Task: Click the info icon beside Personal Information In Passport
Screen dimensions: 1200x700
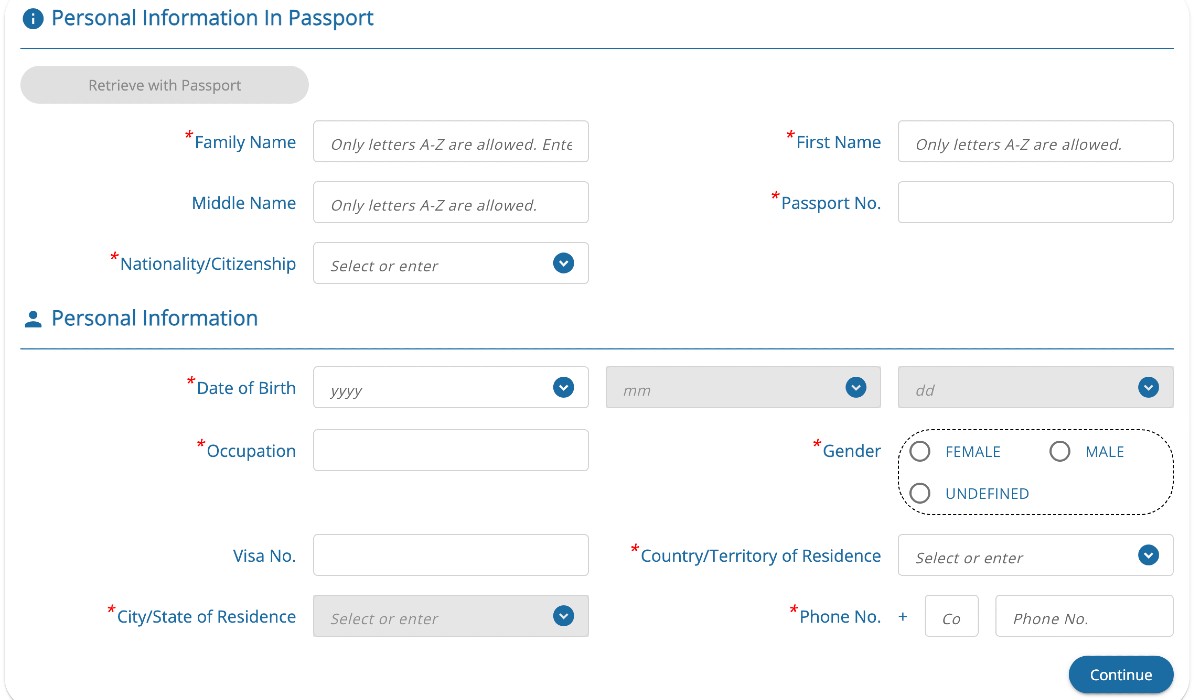Action: pos(33,19)
